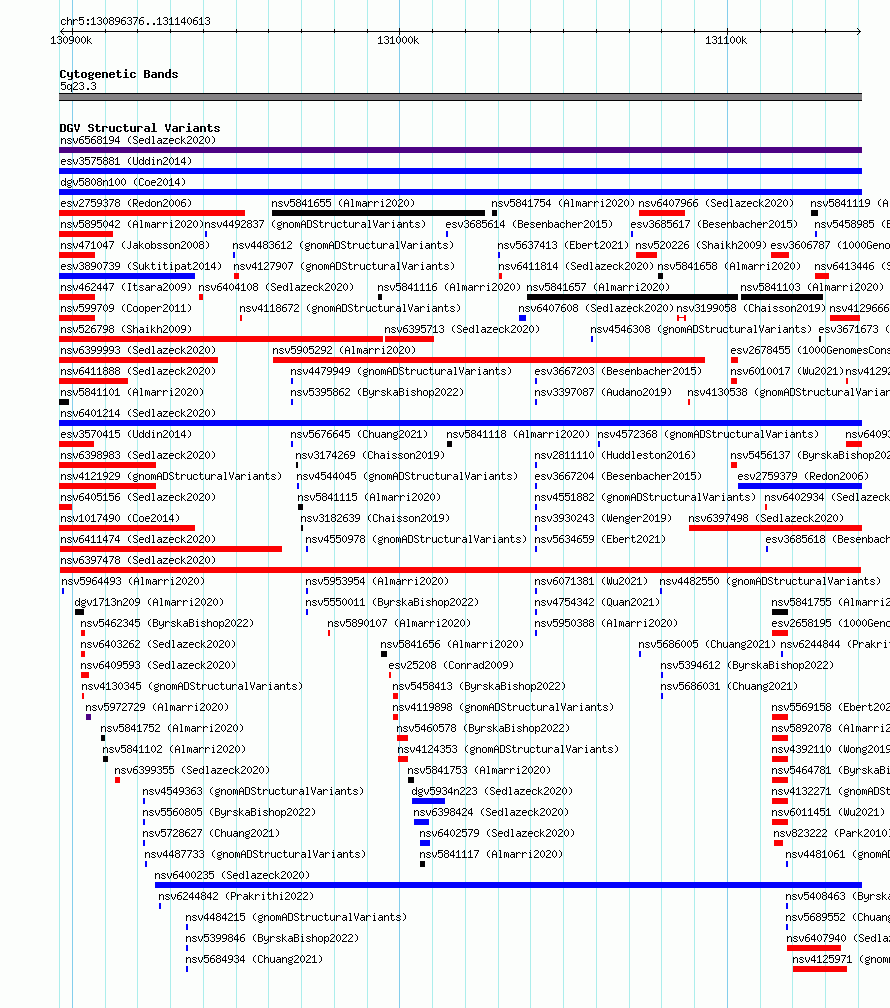Screen dimensions: 890x1008
Task: Click the nsv6568194 (Sedlazeck2020) variant label
Action: point(138,140)
